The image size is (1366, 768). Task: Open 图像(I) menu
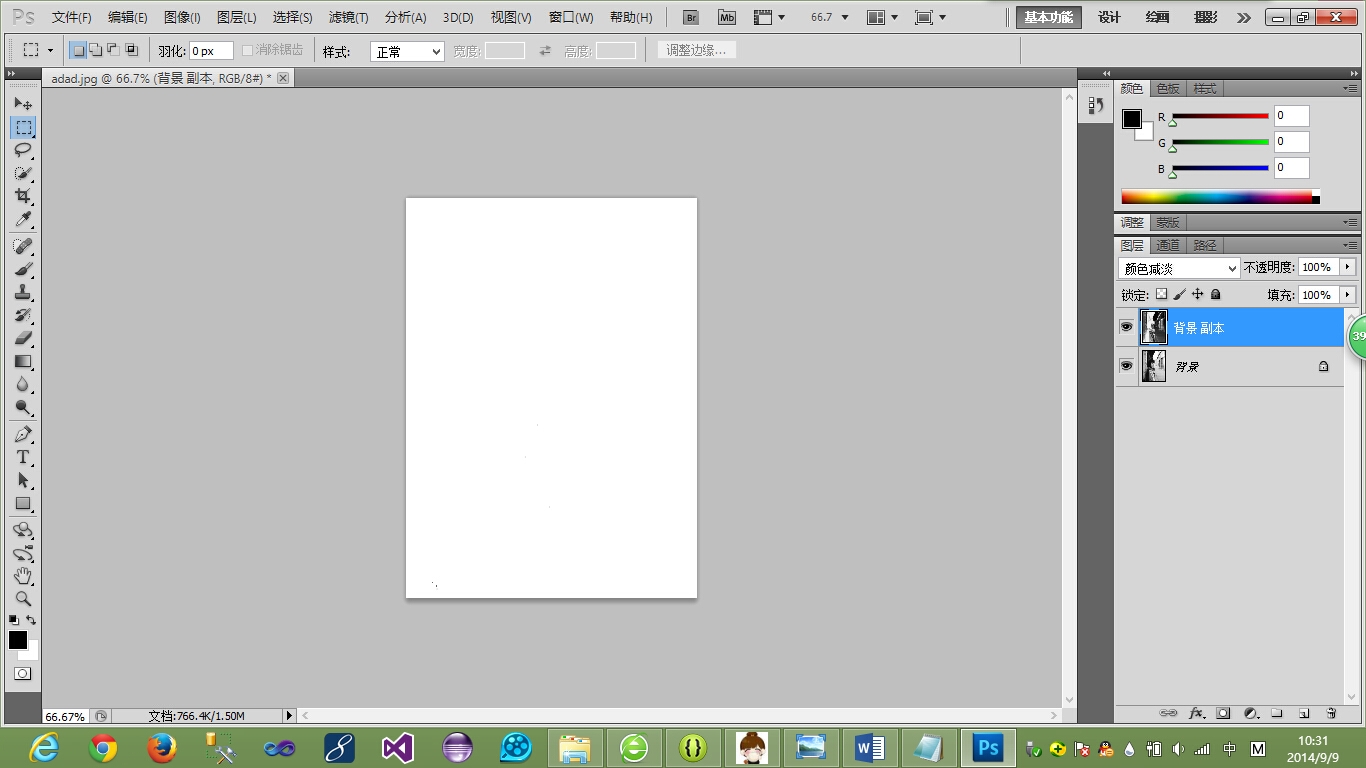point(182,17)
